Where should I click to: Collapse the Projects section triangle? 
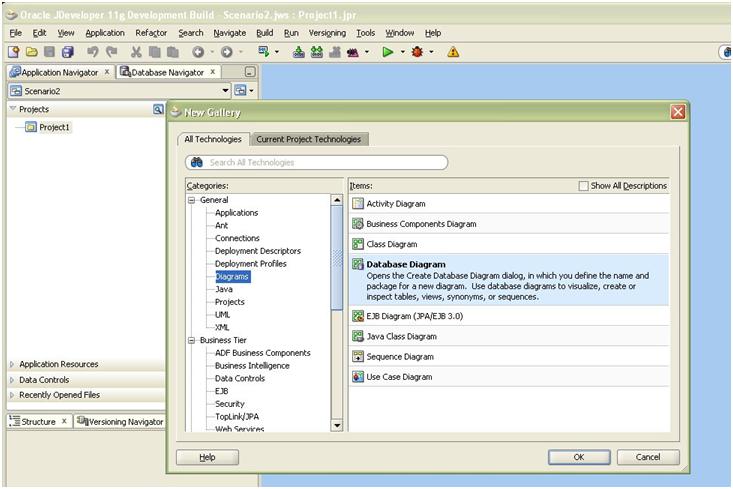coord(13,108)
